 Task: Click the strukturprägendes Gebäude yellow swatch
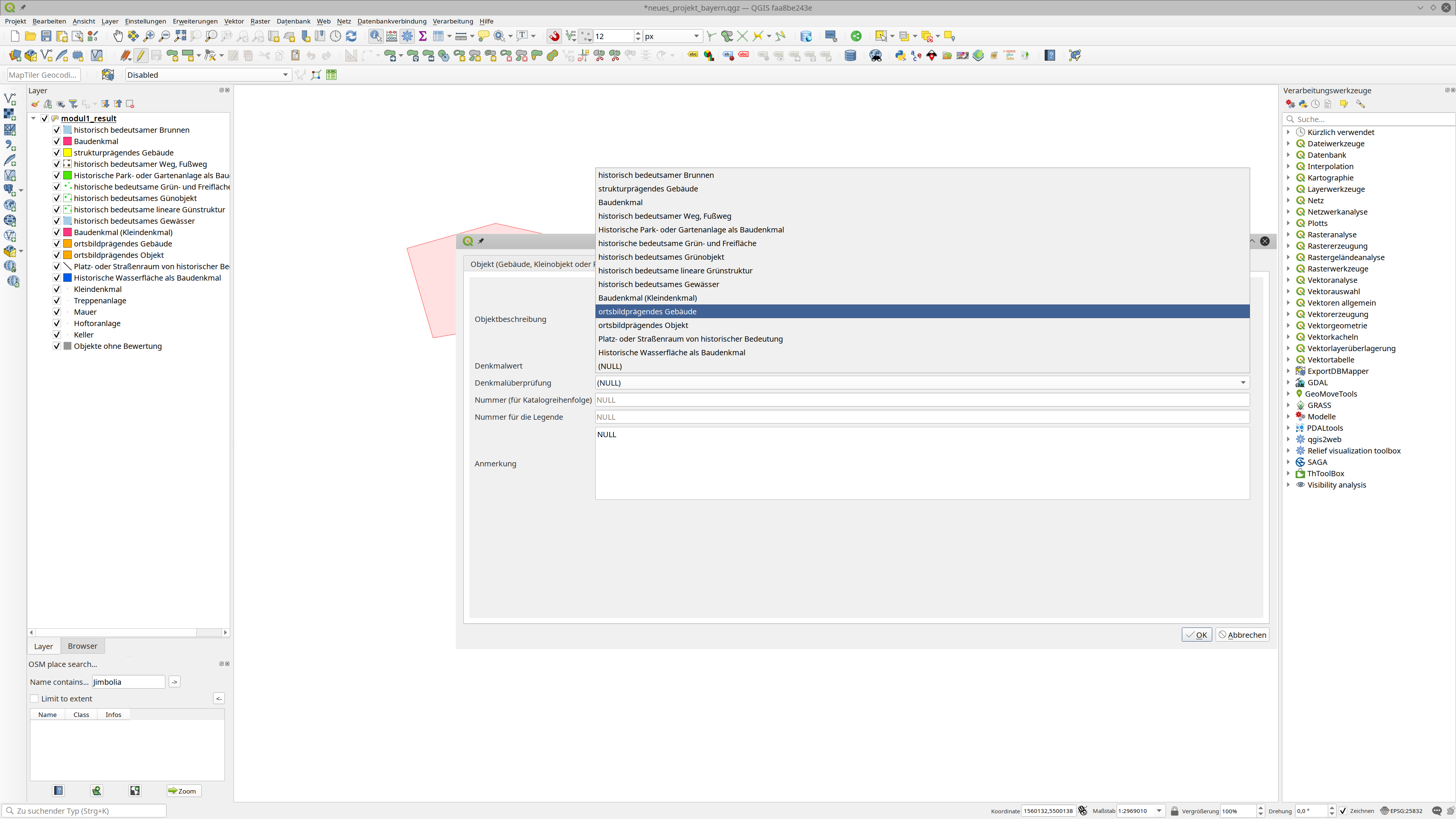tap(68, 152)
